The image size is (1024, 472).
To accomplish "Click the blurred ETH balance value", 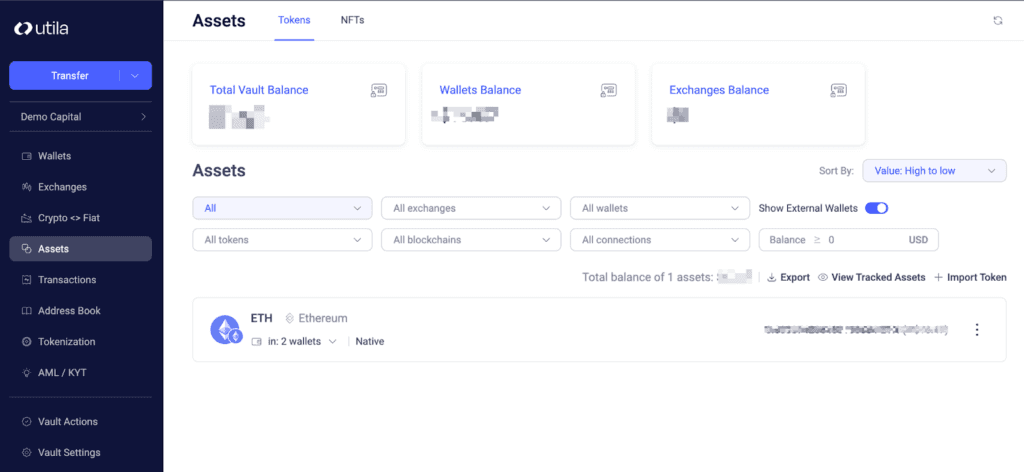I will (856, 330).
